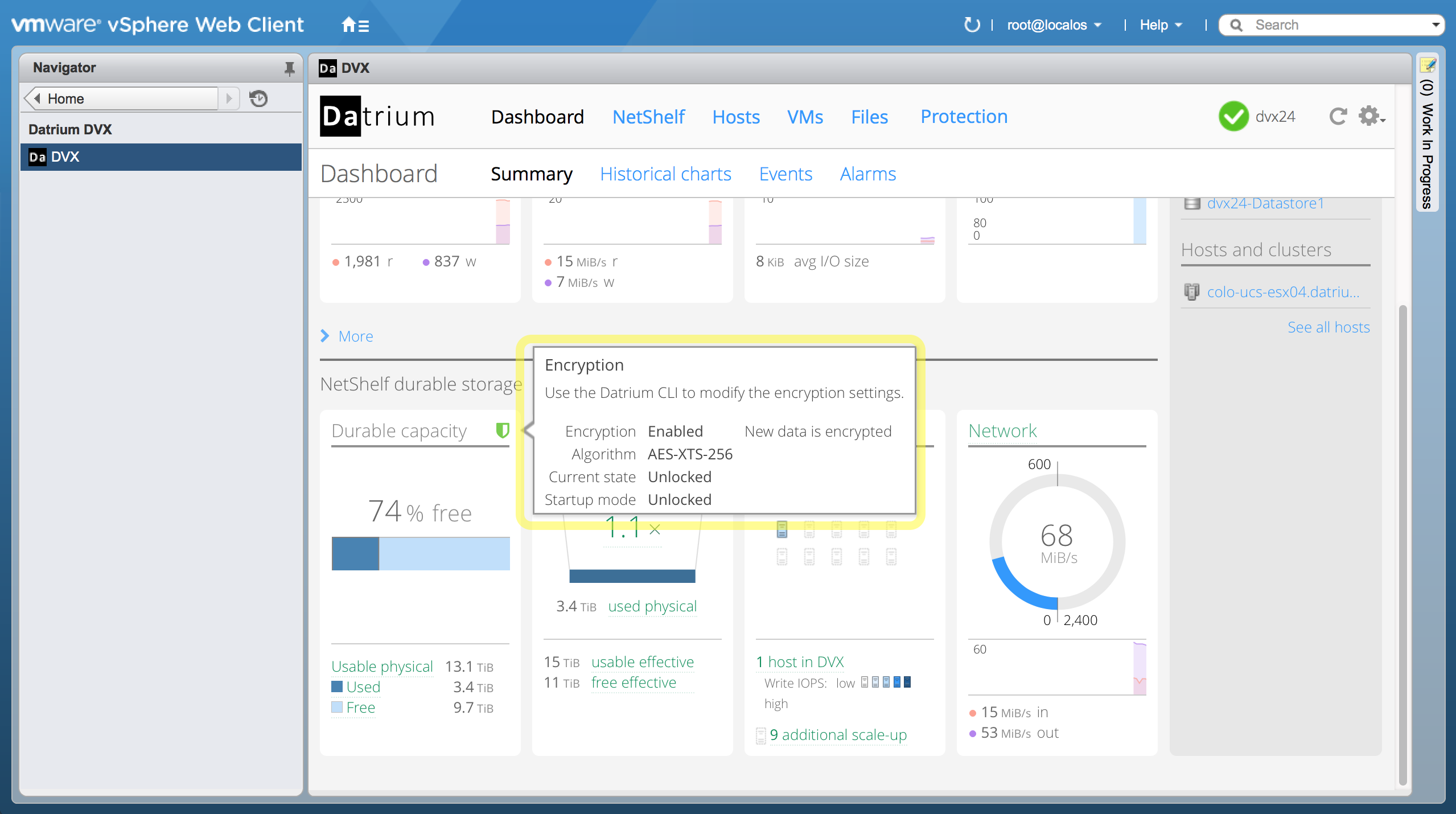Click the 8 KiB avg I/O size text
Screen dimensions: 1456x814
pos(812,261)
